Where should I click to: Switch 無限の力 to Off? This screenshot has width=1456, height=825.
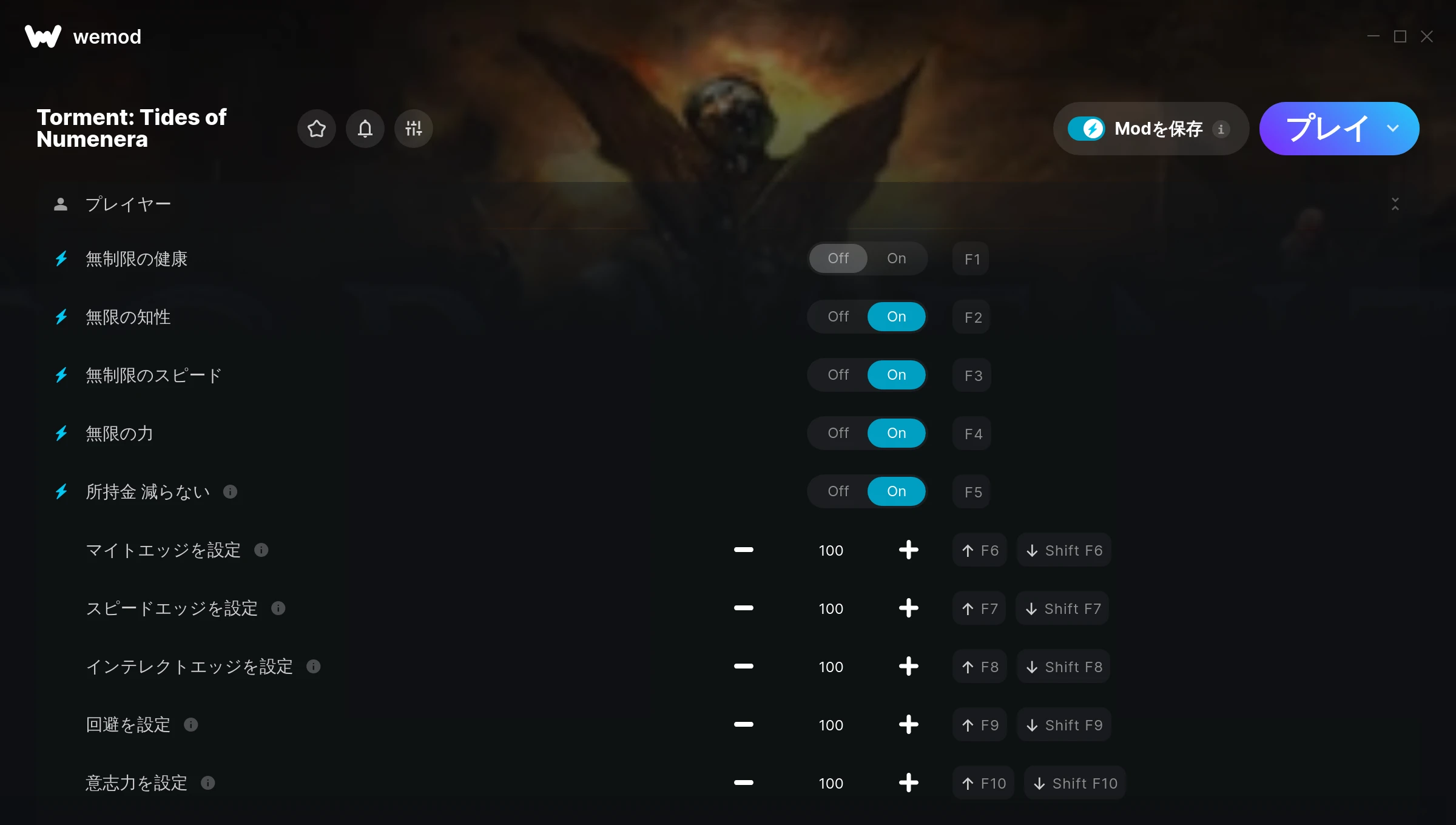[x=838, y=433]
